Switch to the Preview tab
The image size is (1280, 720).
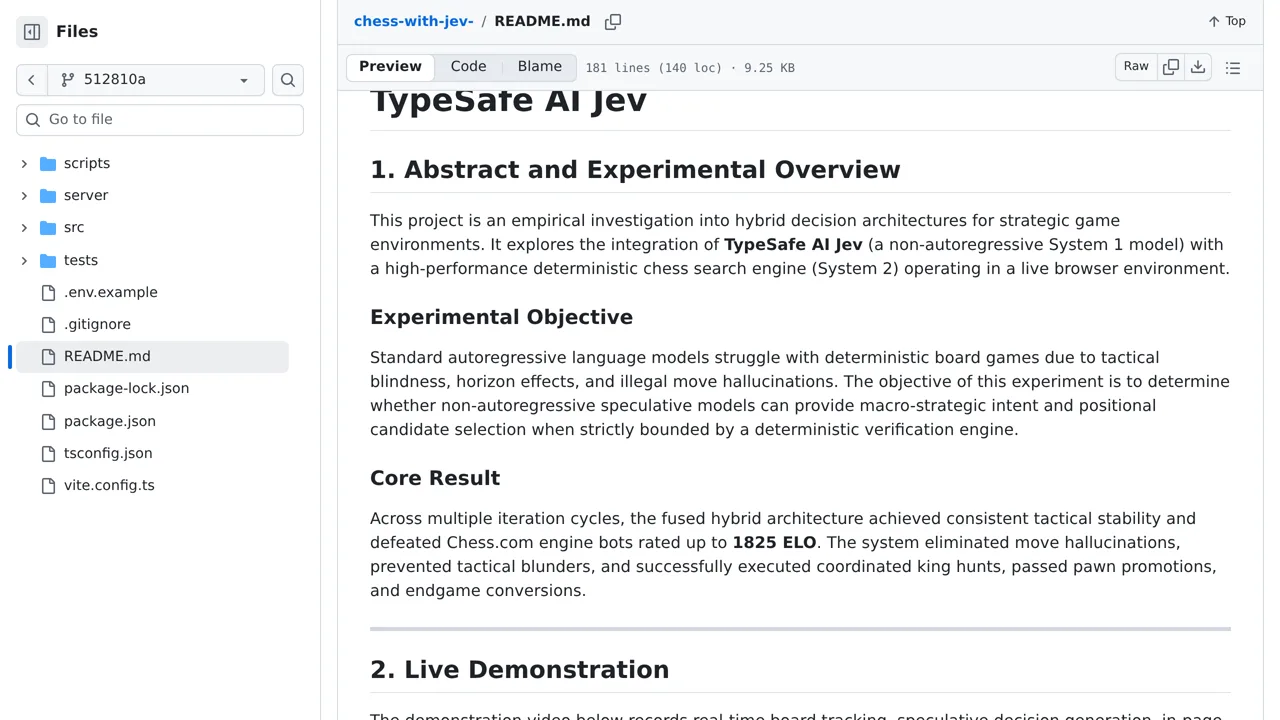pyautogui.click(x=390, y=67)
